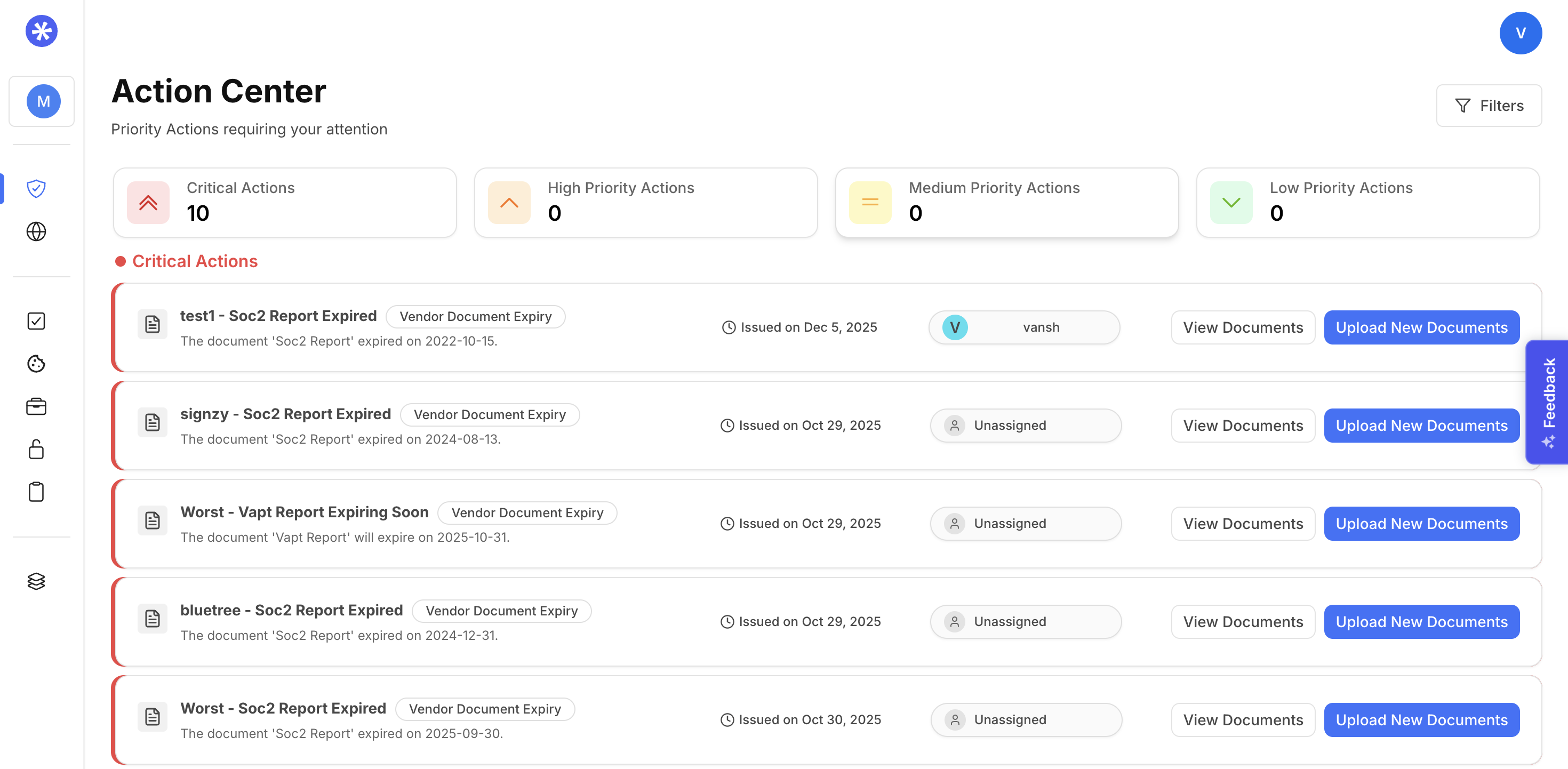Open the Filters dropdown
1568x769 pixels.
(1488, 106)
